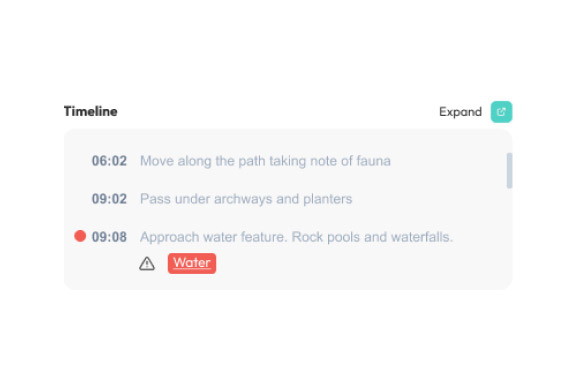Select the 09:08 timestamp
This screenshot has width=580, height=384.
point(109,237)
